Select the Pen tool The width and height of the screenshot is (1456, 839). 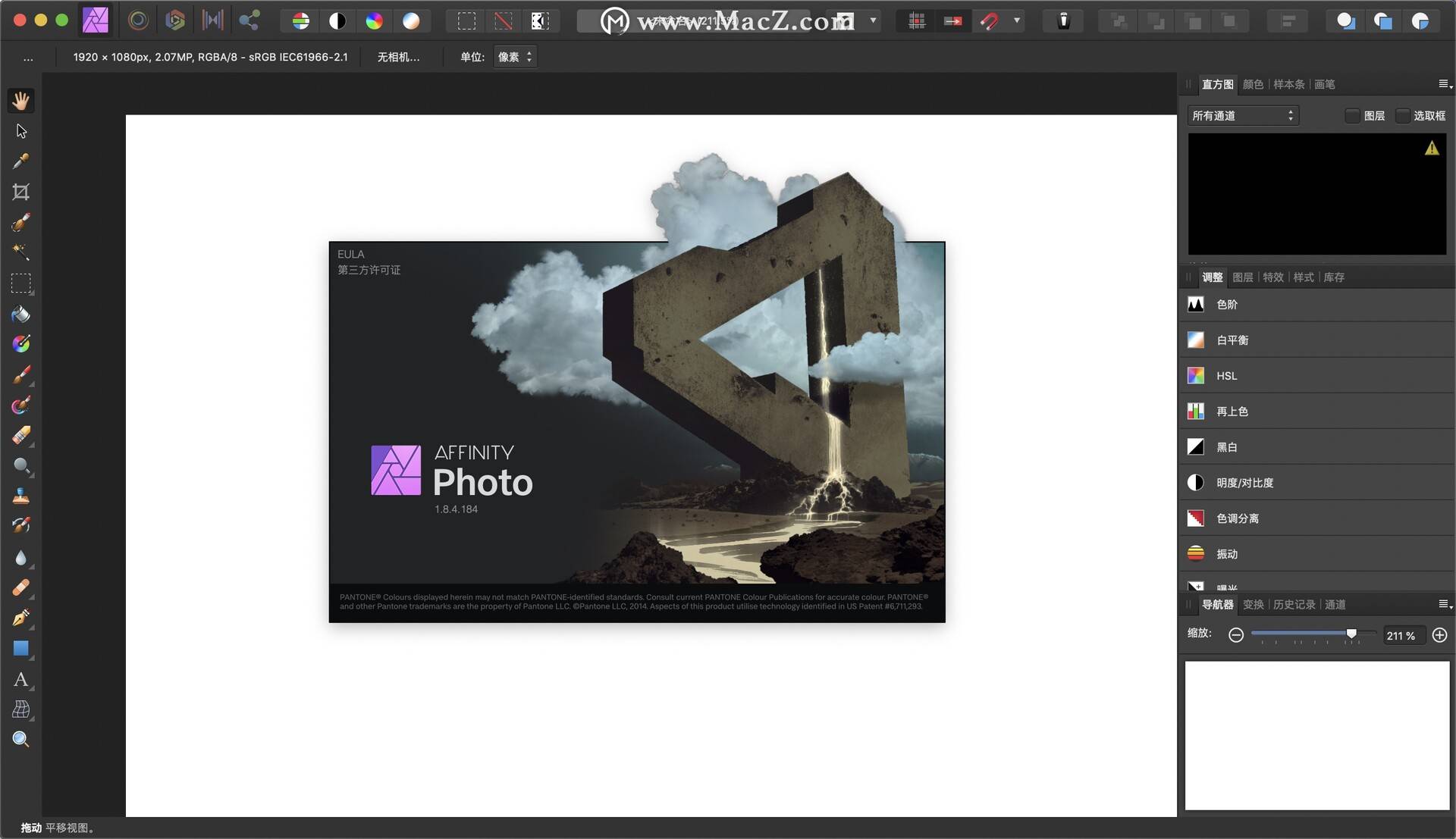pos(21,618)
